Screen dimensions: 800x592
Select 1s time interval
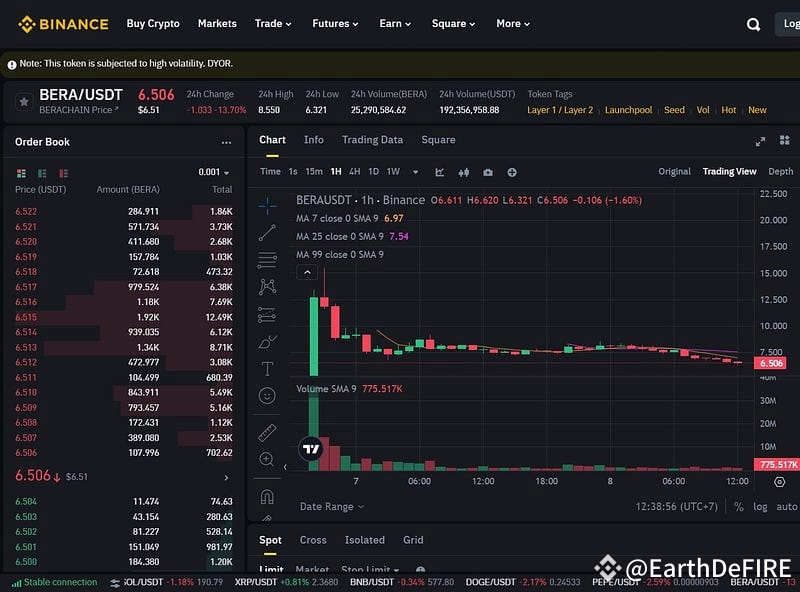coord(293,171)
